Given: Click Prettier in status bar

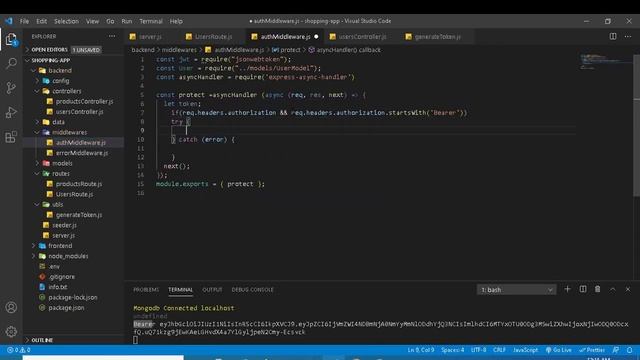Looking at the screenshot, I should (591, 350).
